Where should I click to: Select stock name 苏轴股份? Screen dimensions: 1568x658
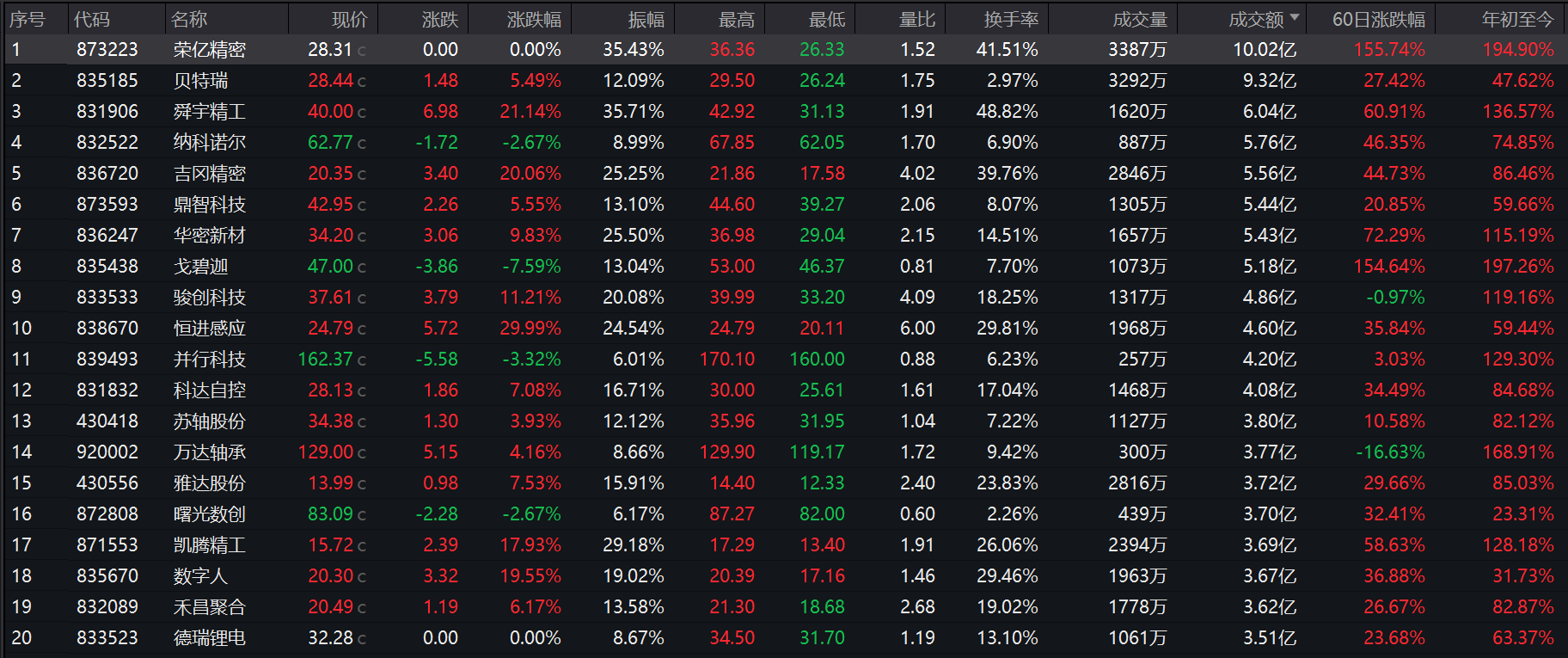tap(210, 421)
